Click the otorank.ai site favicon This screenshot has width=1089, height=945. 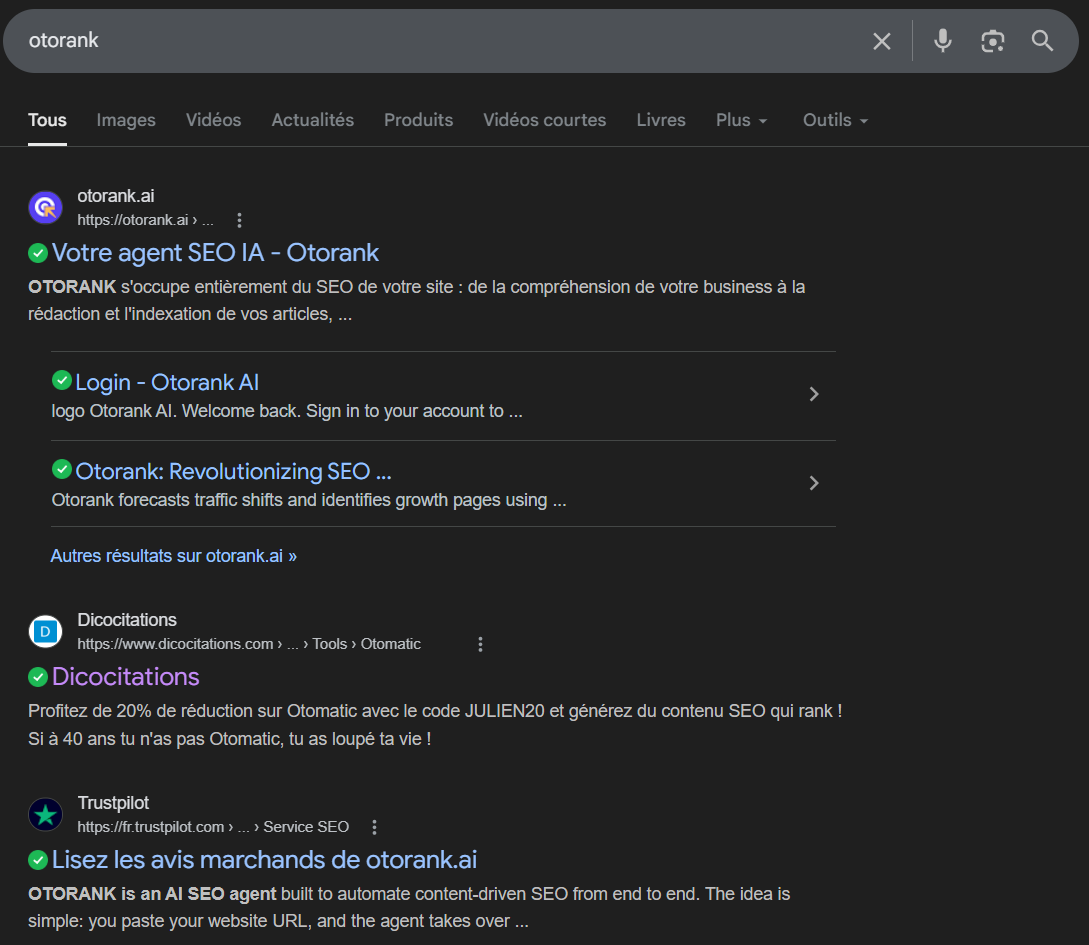point(45,208)
